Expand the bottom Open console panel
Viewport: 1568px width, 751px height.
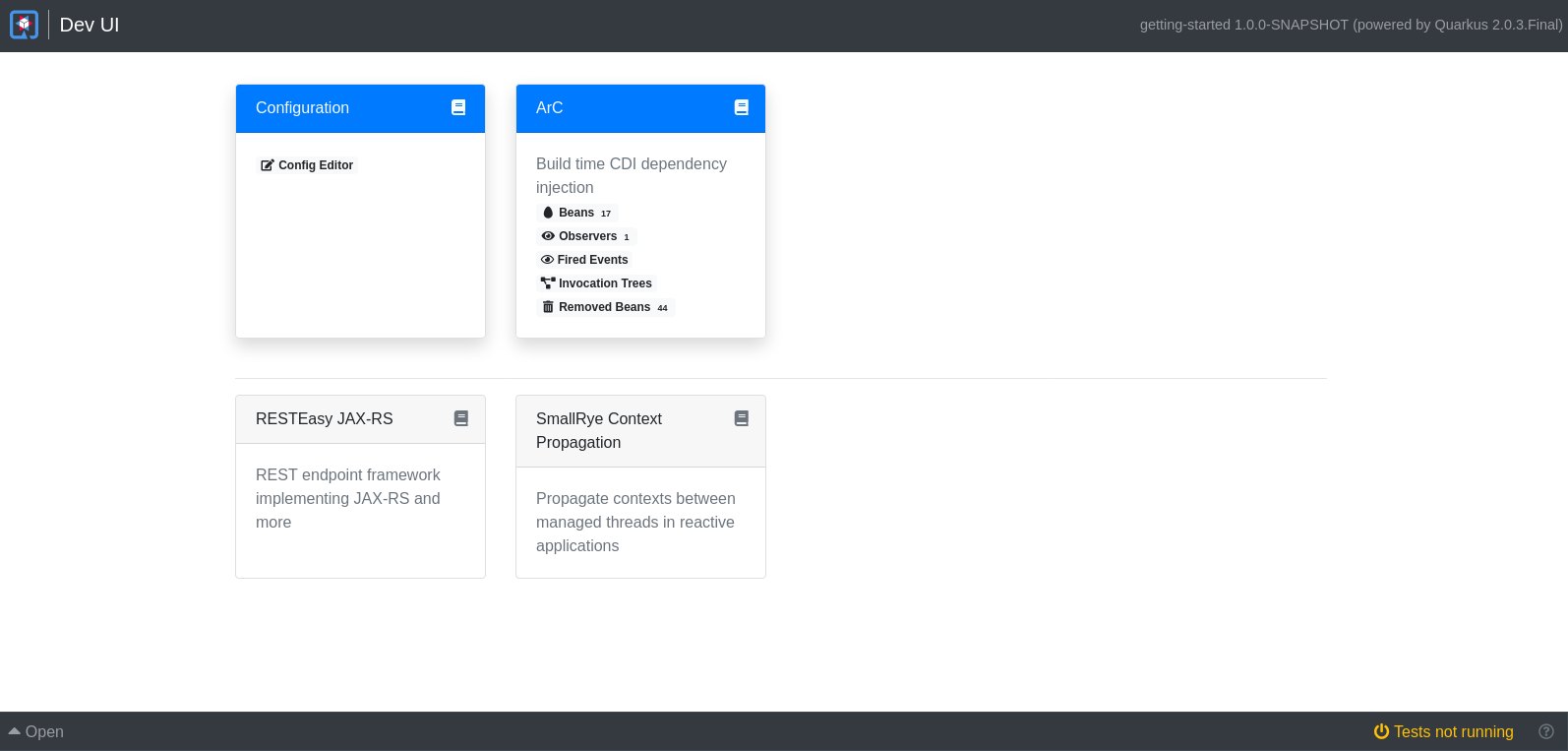pos(36,731)
